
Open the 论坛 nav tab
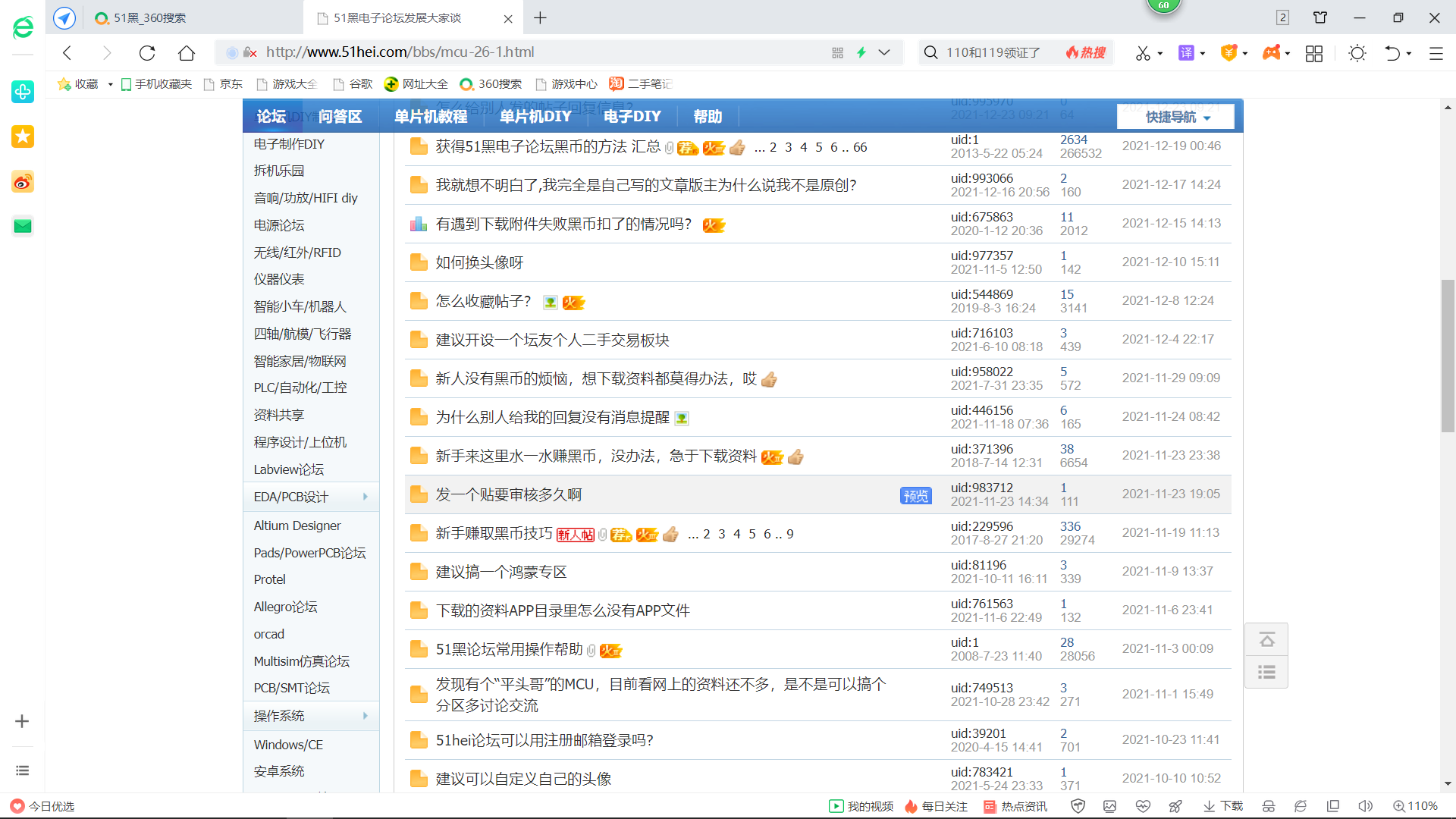pyautogui.click(x=271, y=116)
